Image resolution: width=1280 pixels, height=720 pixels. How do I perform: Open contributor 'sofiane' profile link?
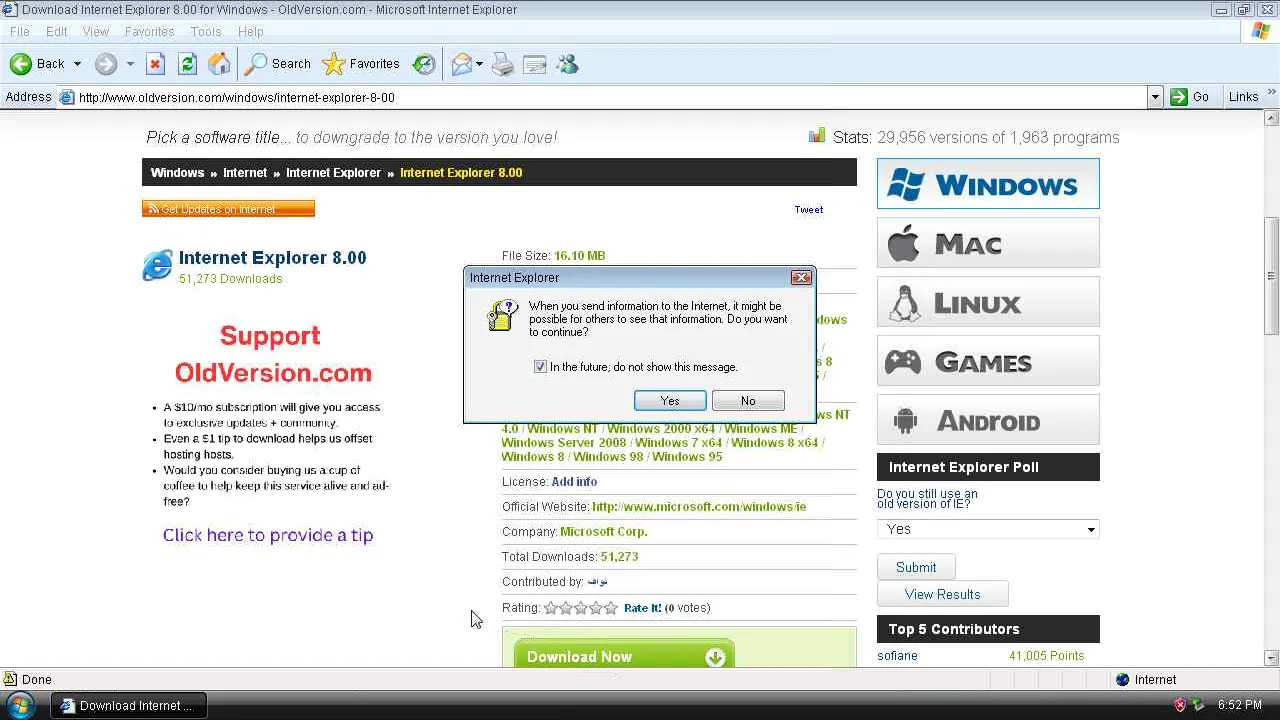tap(897, 656)
